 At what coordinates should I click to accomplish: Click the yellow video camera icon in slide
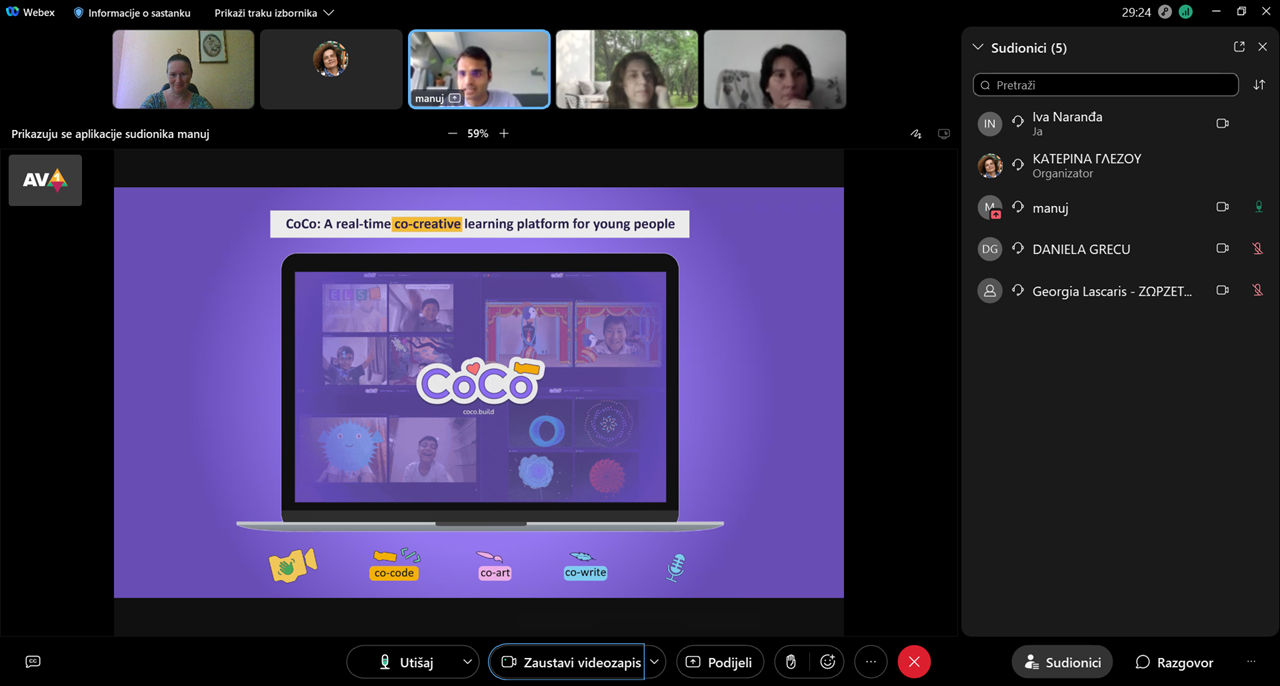point(293,565)
